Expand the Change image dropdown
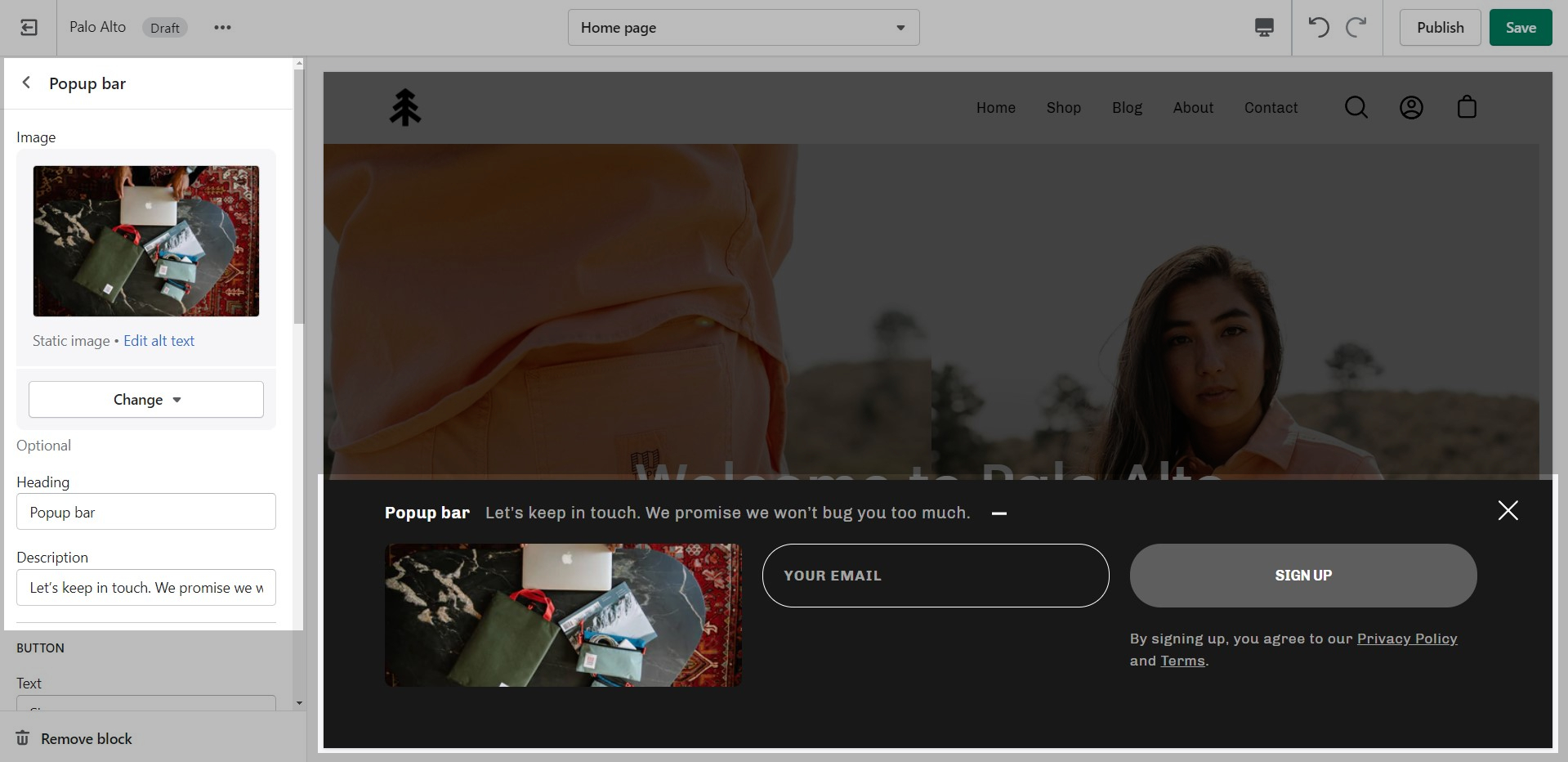 (146, 400)
